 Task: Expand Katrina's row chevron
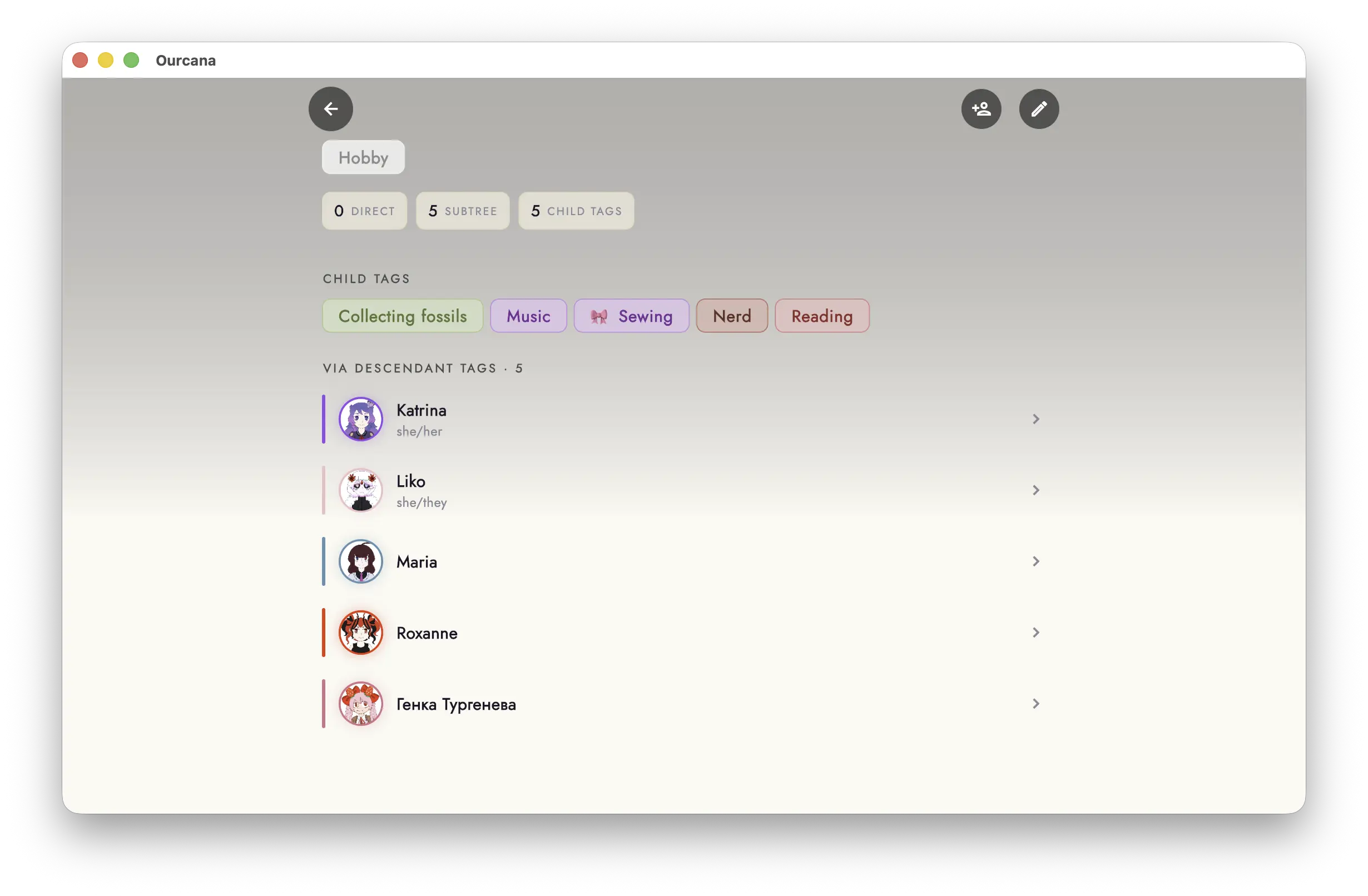pyautogui.click(x=1036, y=419)
